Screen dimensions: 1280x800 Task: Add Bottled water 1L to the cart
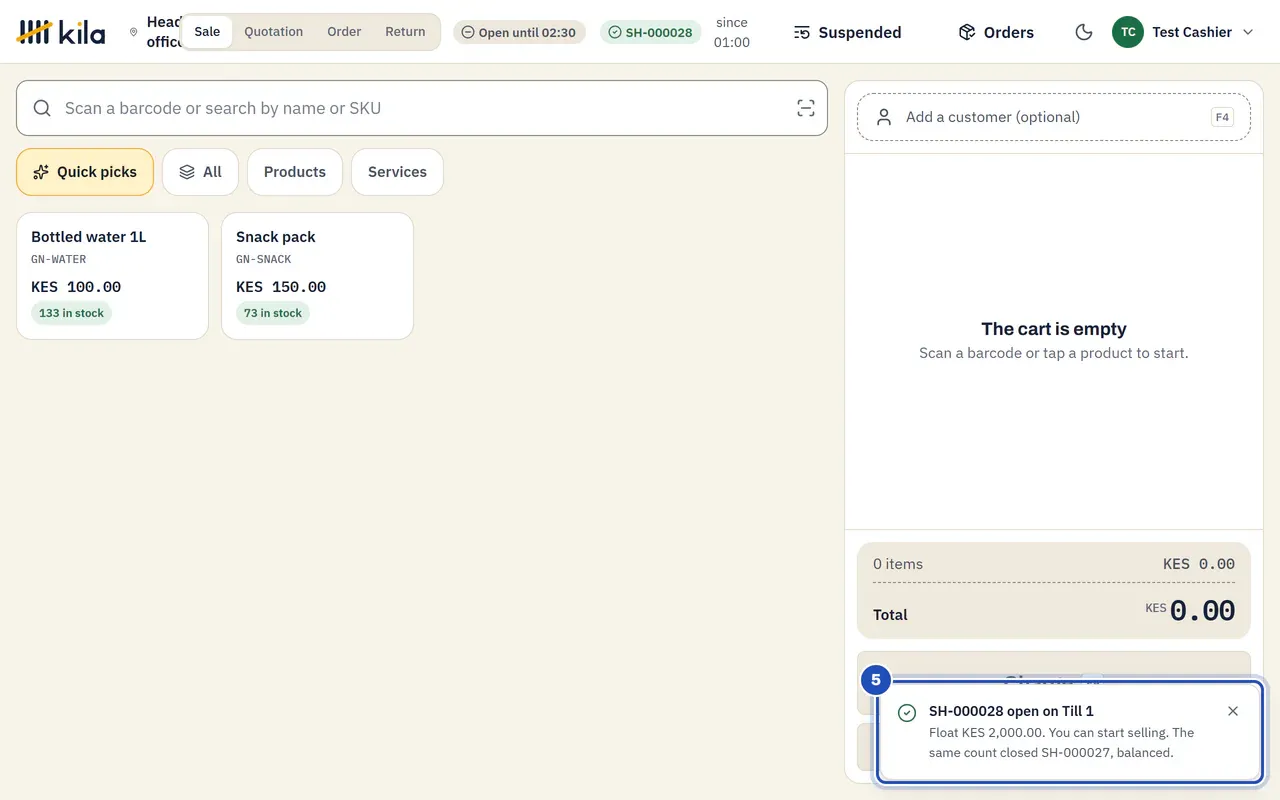coord(113,276)
